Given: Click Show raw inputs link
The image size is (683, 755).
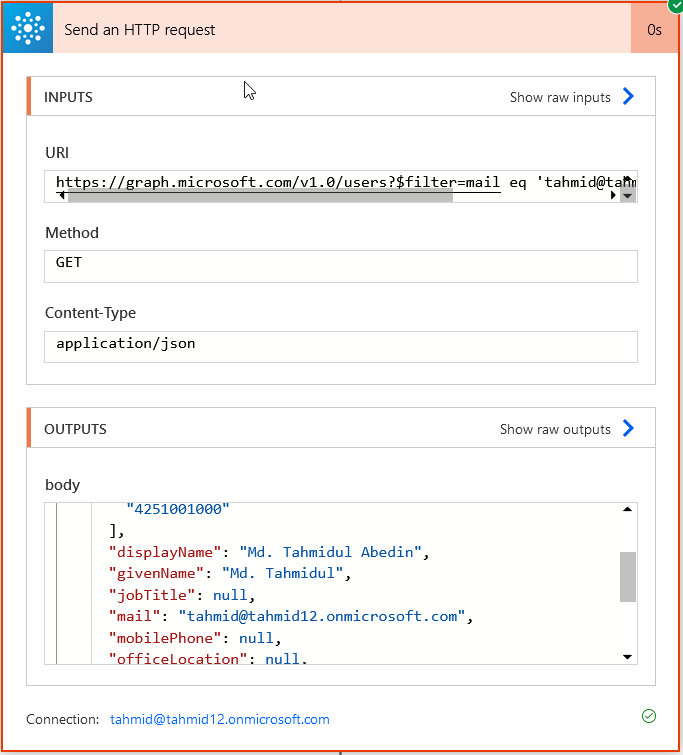Looking at the screenshot, I should [x=560, y=97].
